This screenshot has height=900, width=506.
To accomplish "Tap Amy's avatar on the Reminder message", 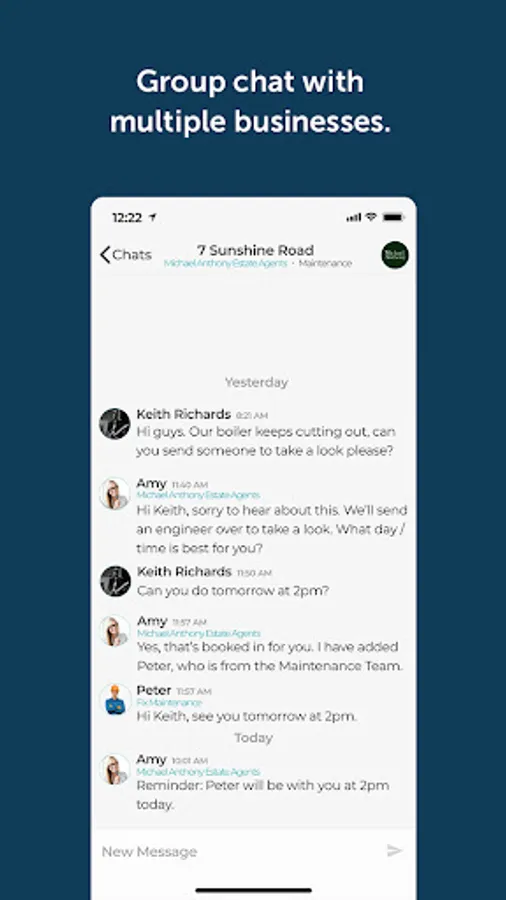I will point(115,769).
